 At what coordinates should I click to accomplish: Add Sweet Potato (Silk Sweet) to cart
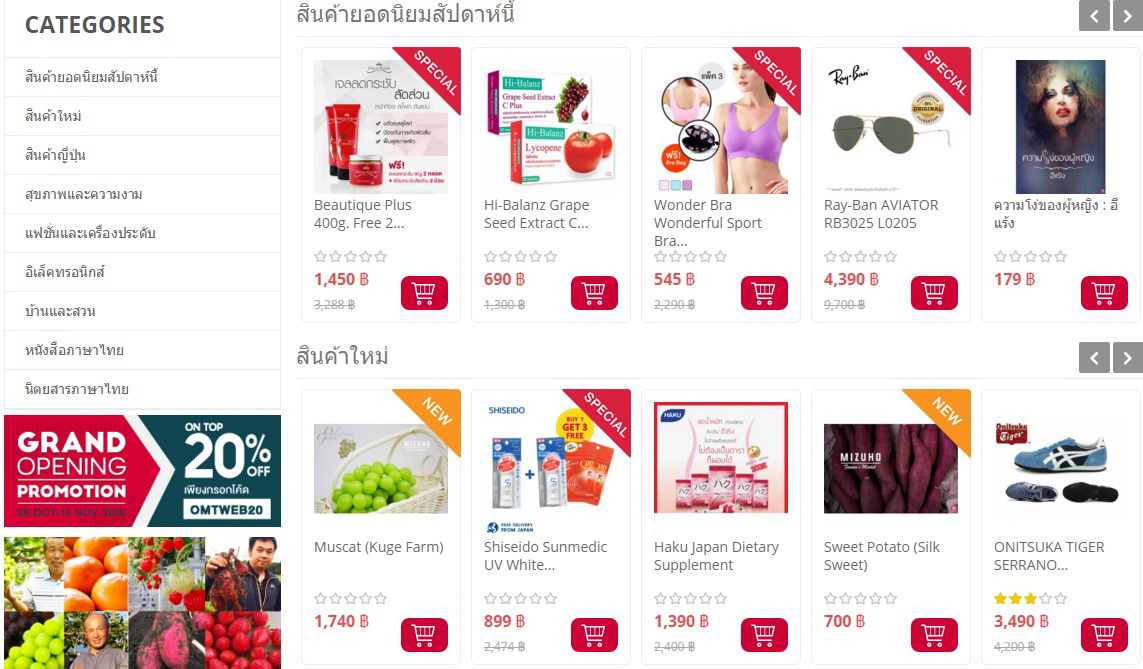[x=935, y=635]
